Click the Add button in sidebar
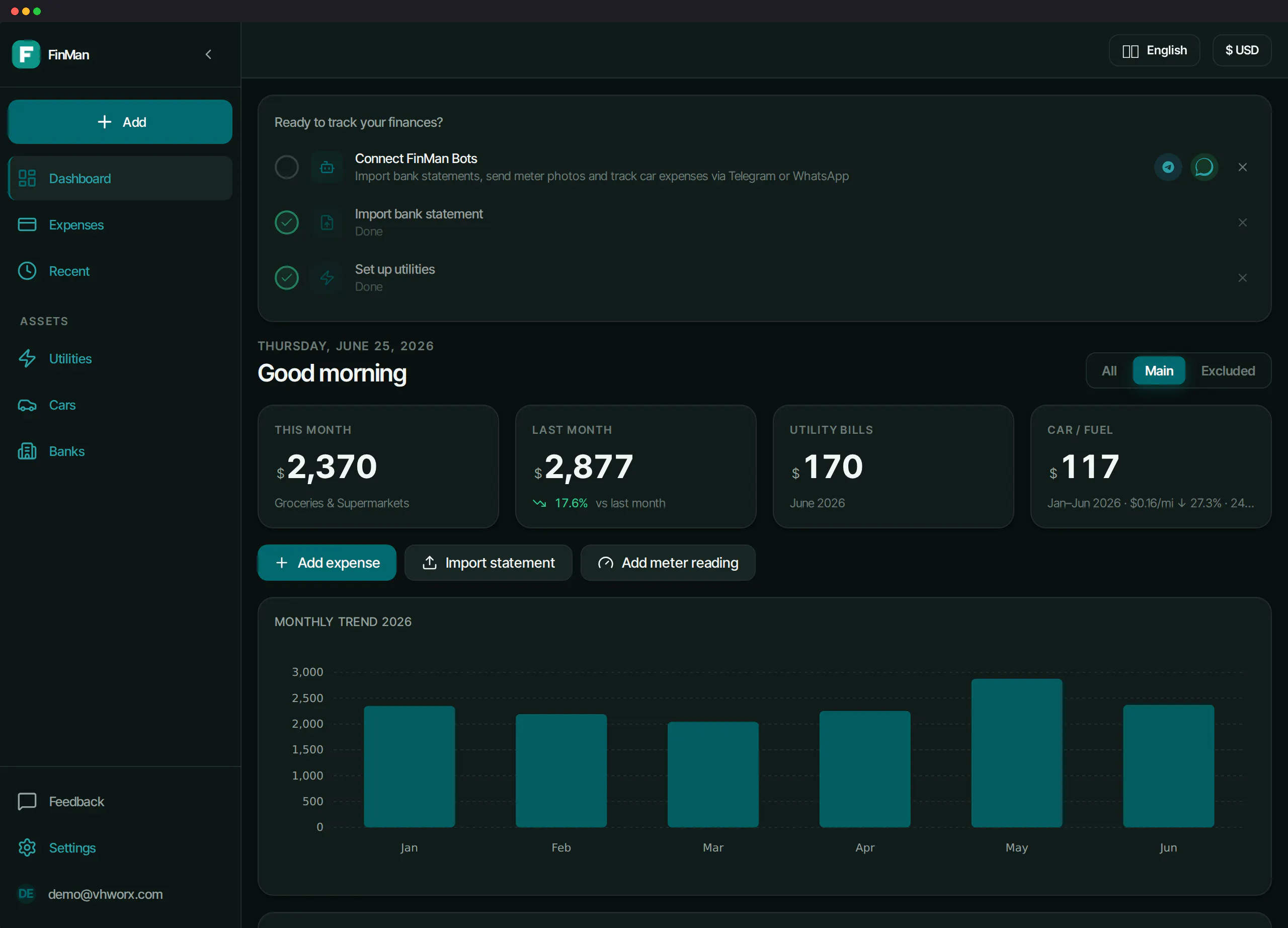This screenshot has height=928, width=1288. tap(120, 122)
